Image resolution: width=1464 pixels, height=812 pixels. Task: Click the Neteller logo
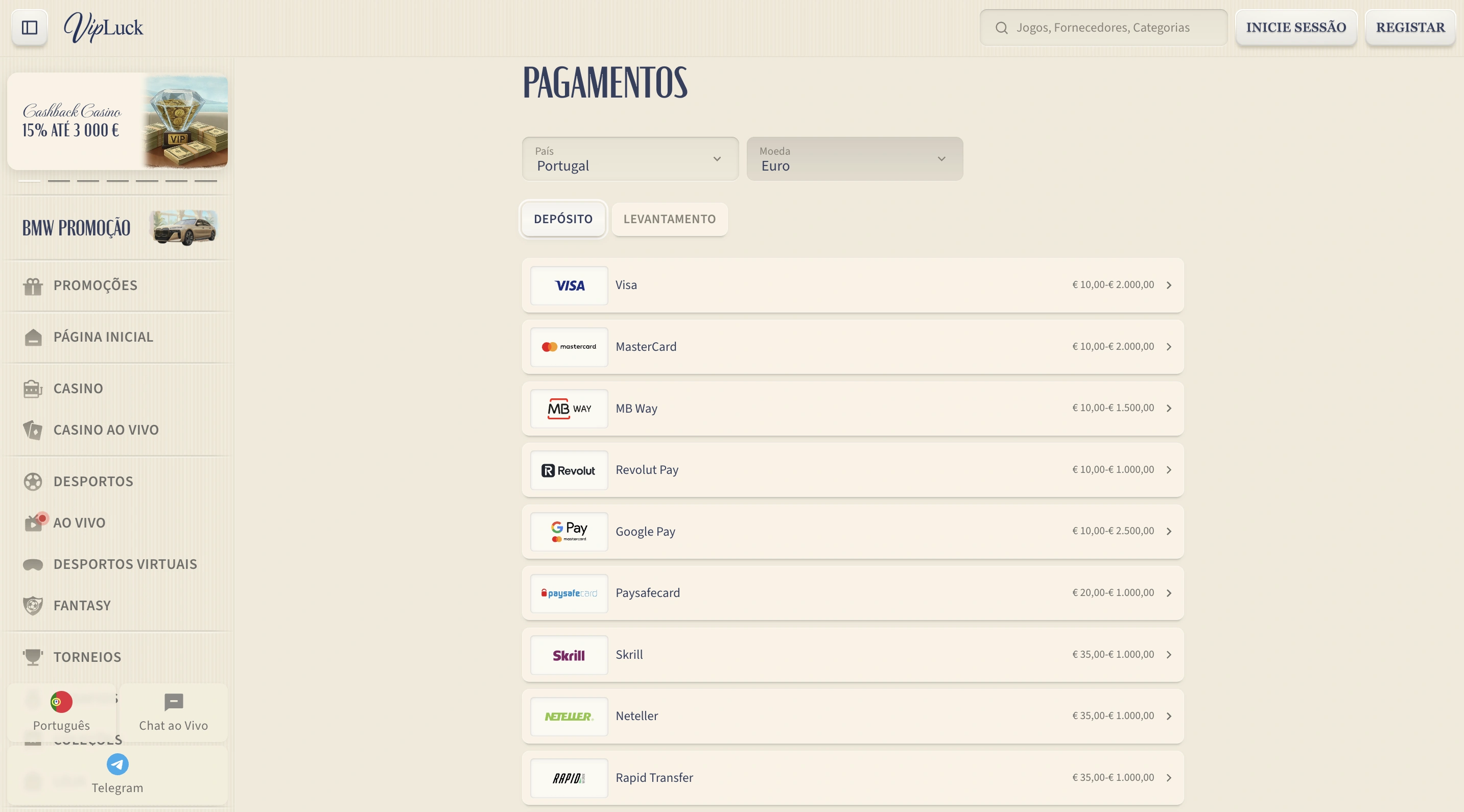point(569,717)
